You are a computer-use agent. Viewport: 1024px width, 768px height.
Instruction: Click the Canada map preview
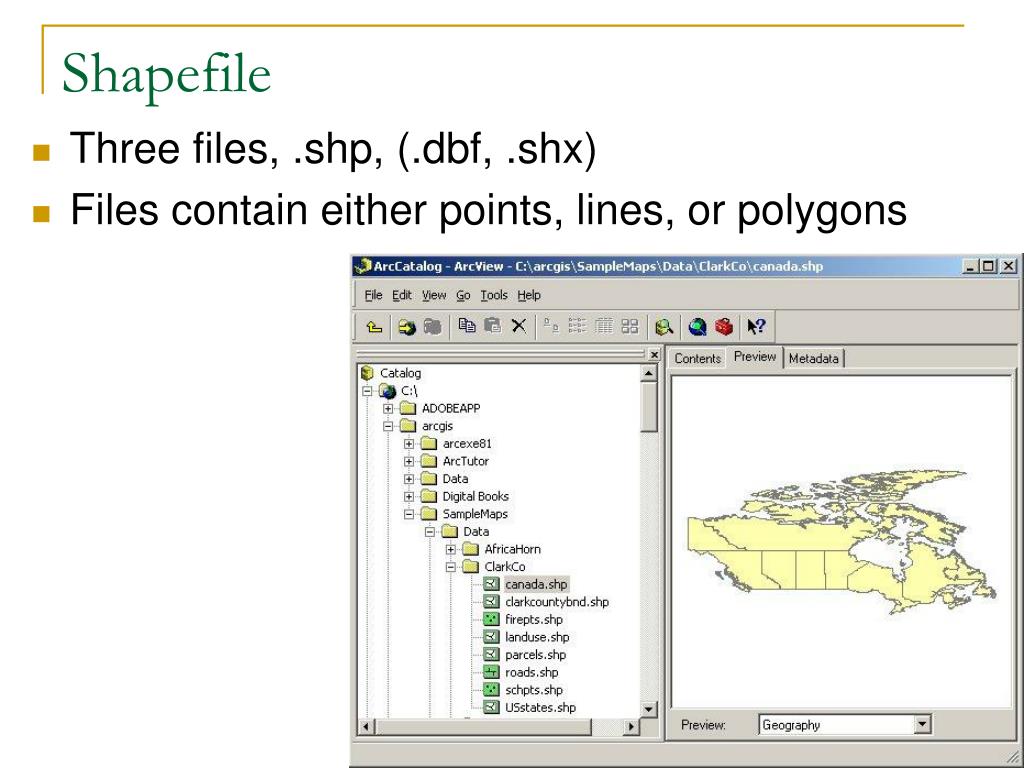[x=842, y=542]
